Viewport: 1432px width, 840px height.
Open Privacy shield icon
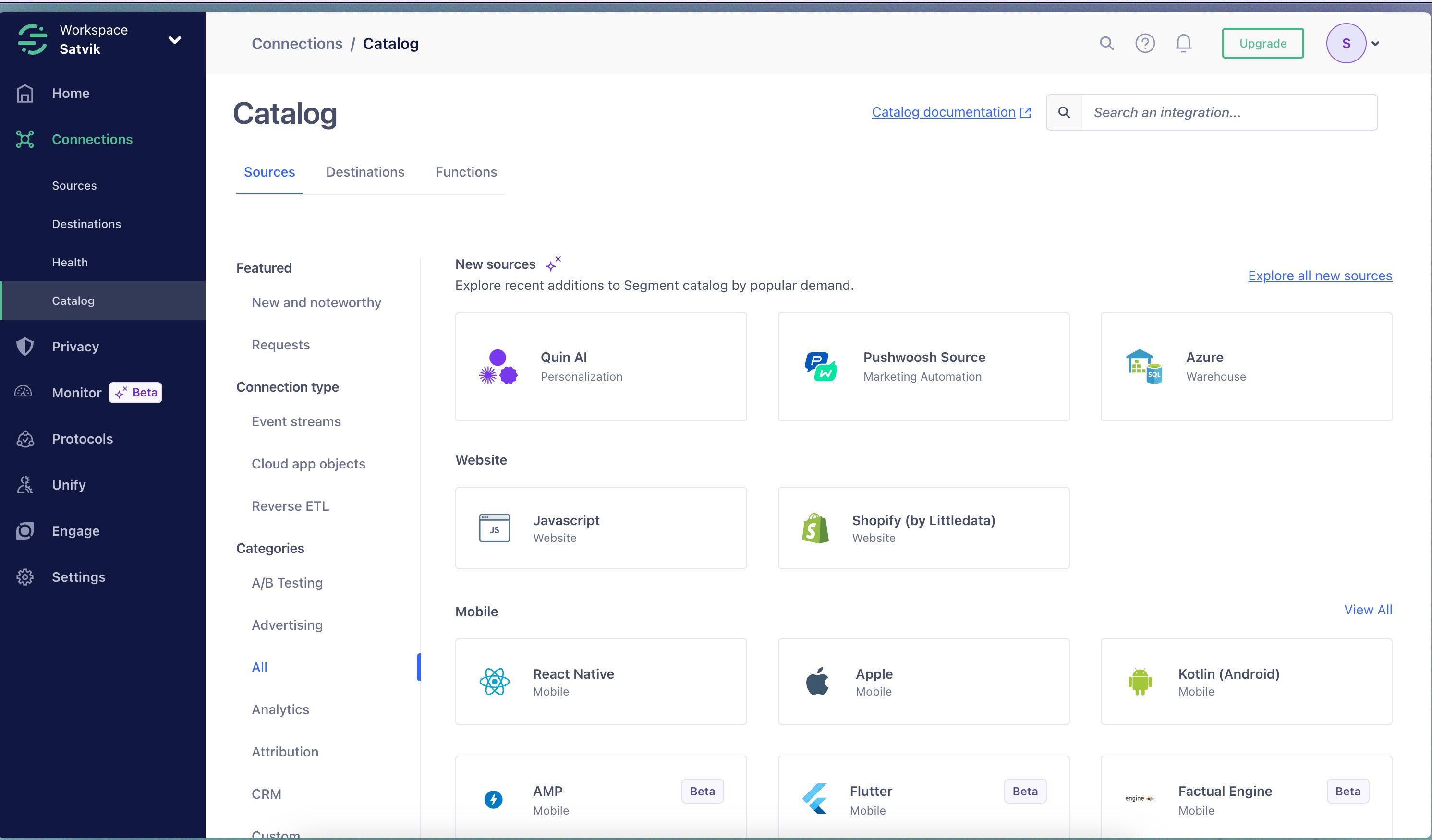25,347
